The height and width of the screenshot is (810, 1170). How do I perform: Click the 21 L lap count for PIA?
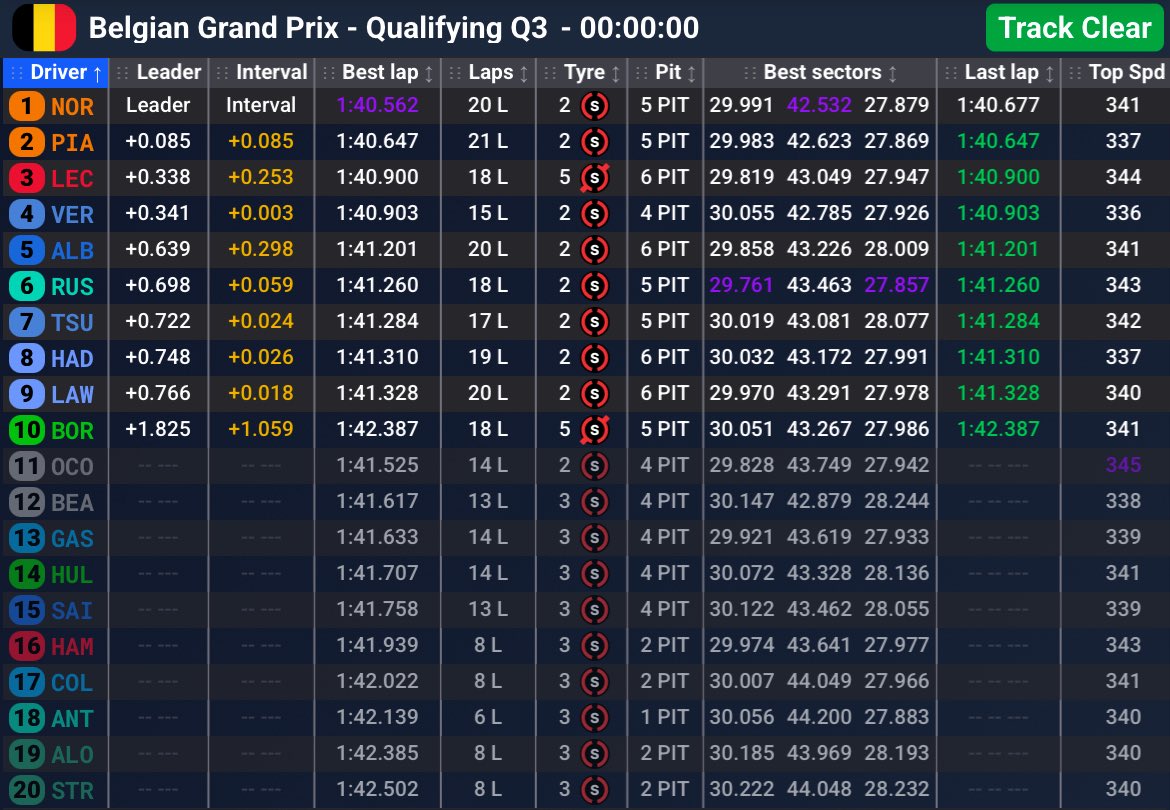[x=488, y=141]
